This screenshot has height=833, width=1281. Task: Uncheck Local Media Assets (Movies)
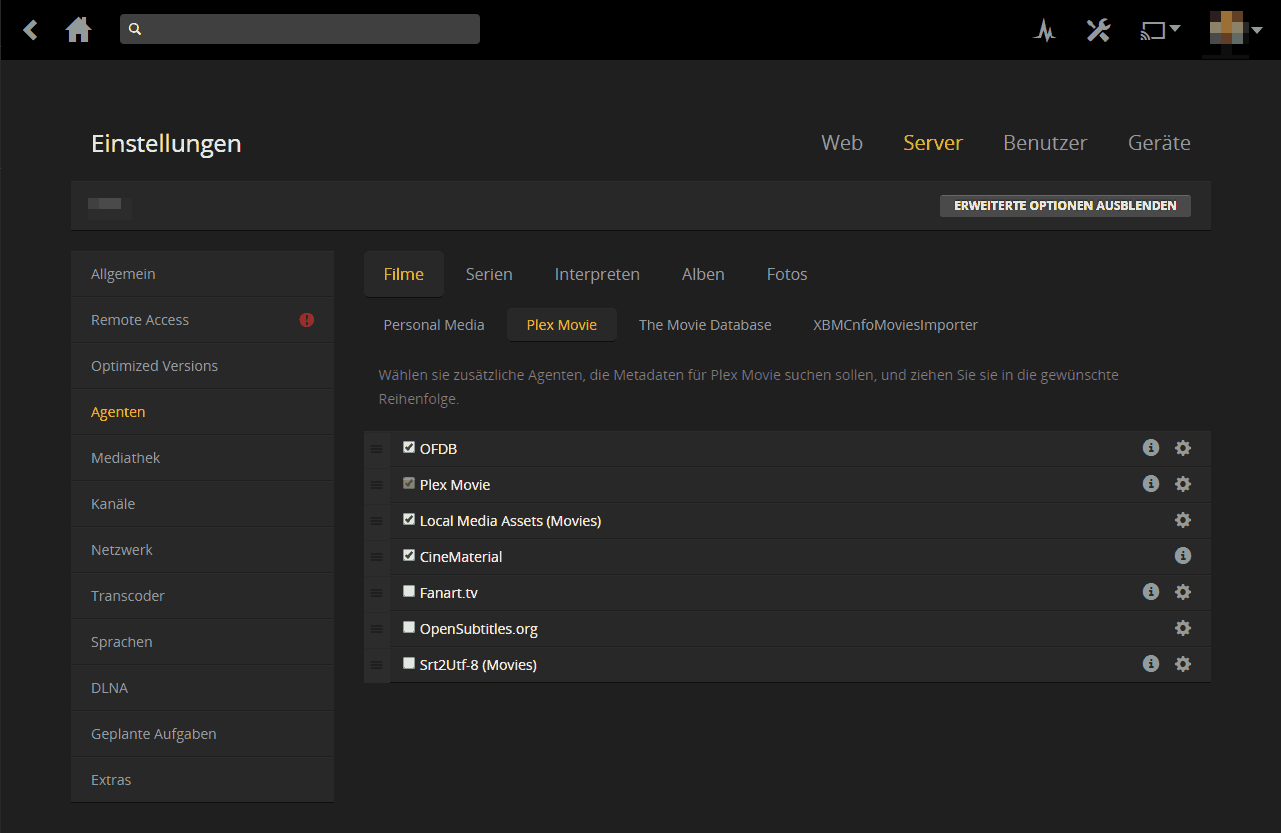(409, 520)
